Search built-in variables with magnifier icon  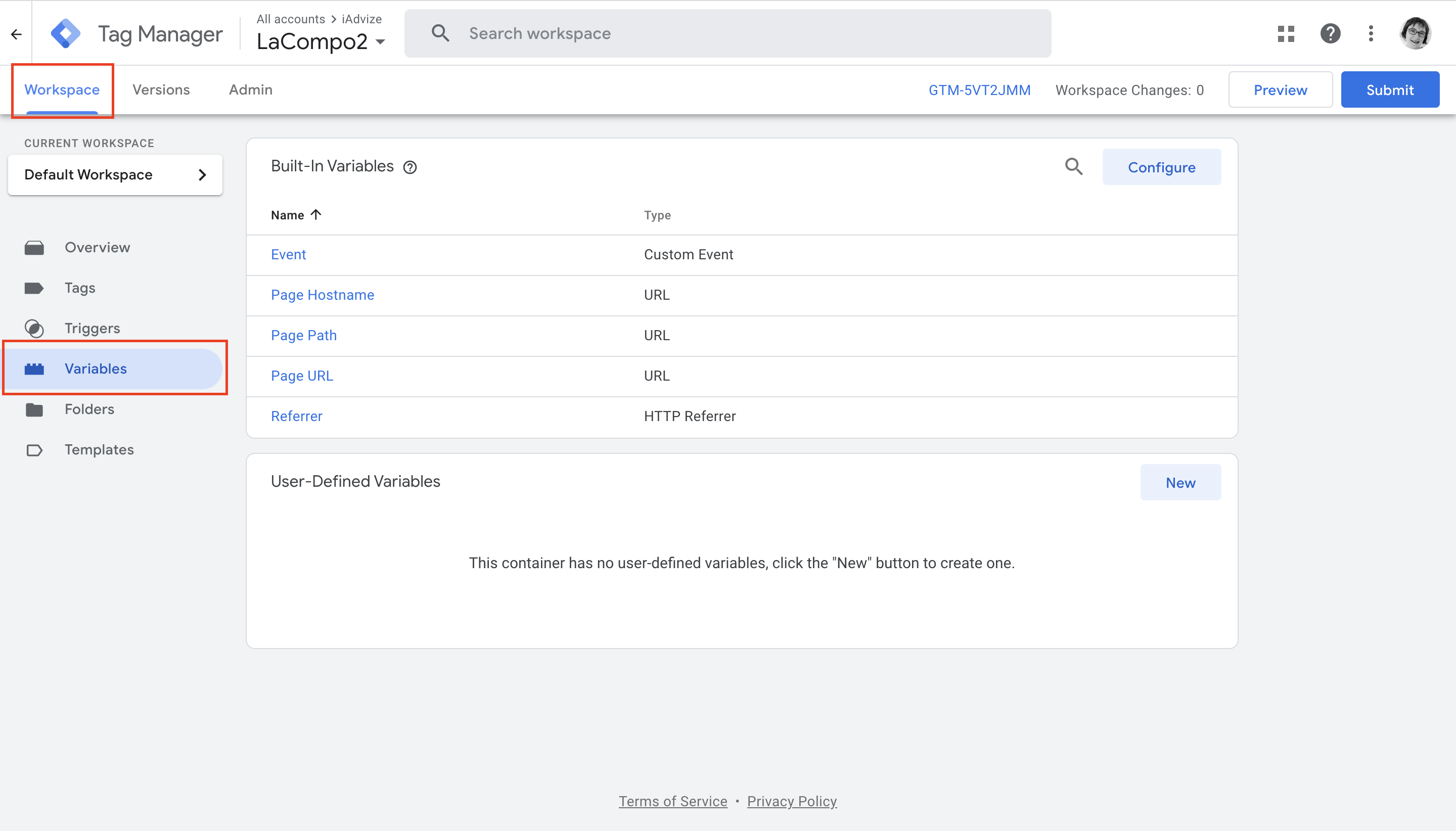[1074, 167]
